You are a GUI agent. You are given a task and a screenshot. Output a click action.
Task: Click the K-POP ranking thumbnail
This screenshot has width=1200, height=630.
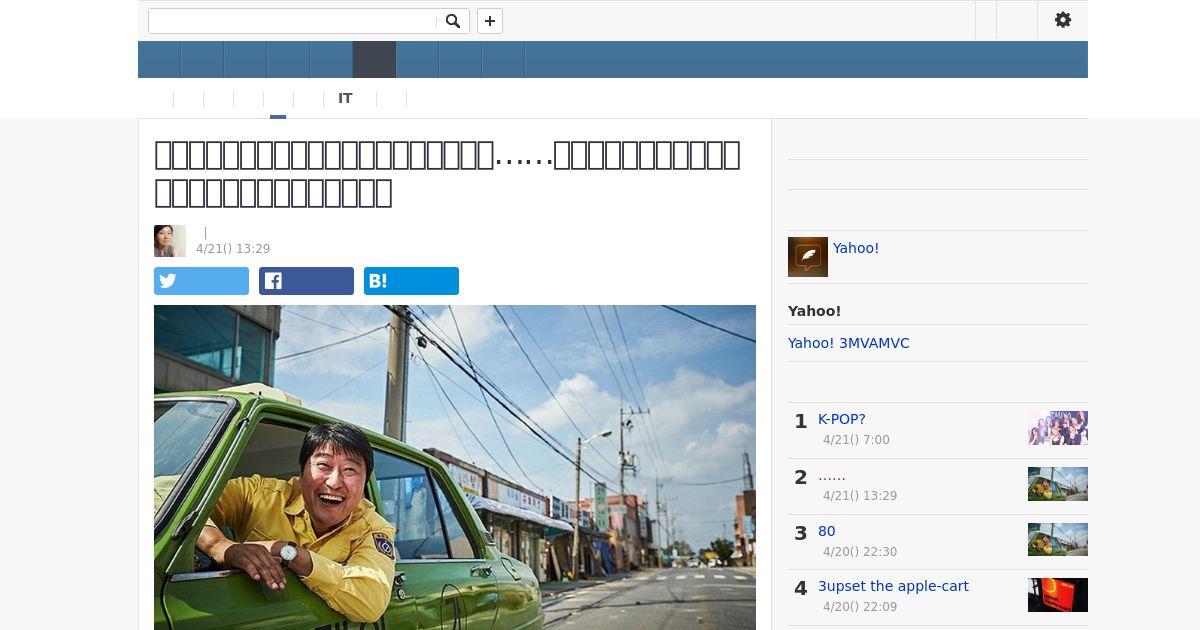[1058, 428]
